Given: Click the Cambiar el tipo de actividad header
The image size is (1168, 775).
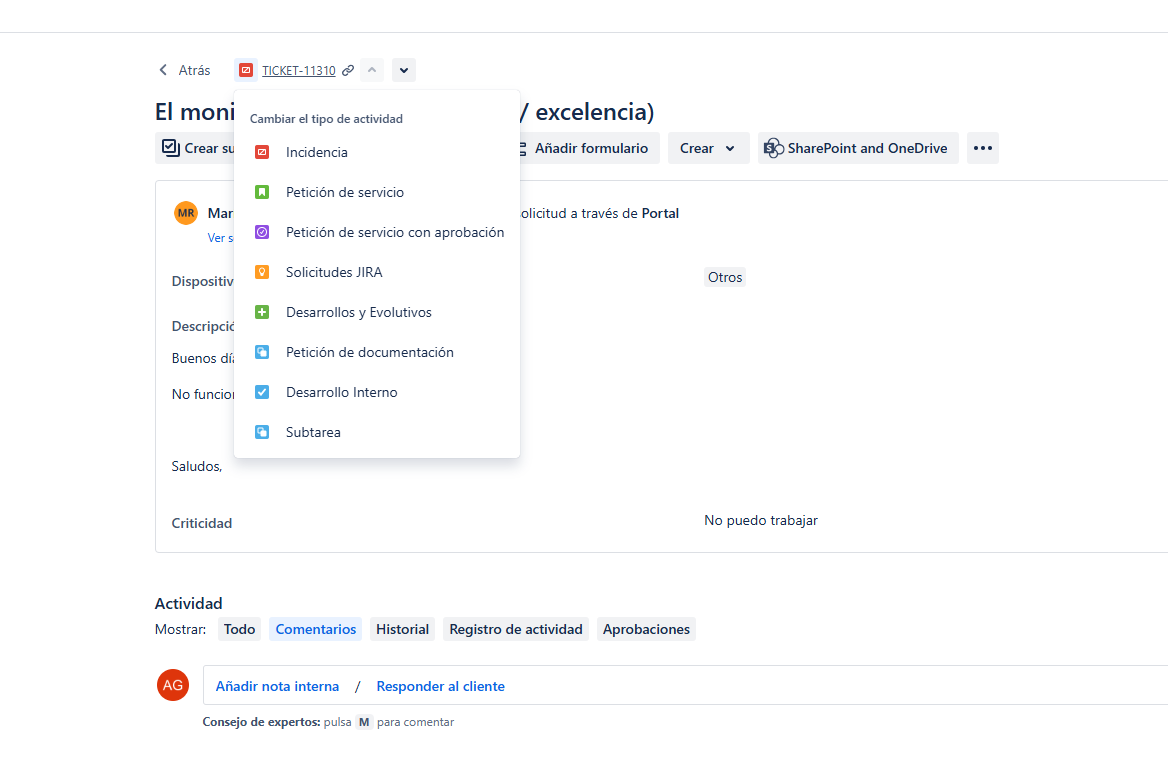Looking at the screenshot, I should click(326, 118).
